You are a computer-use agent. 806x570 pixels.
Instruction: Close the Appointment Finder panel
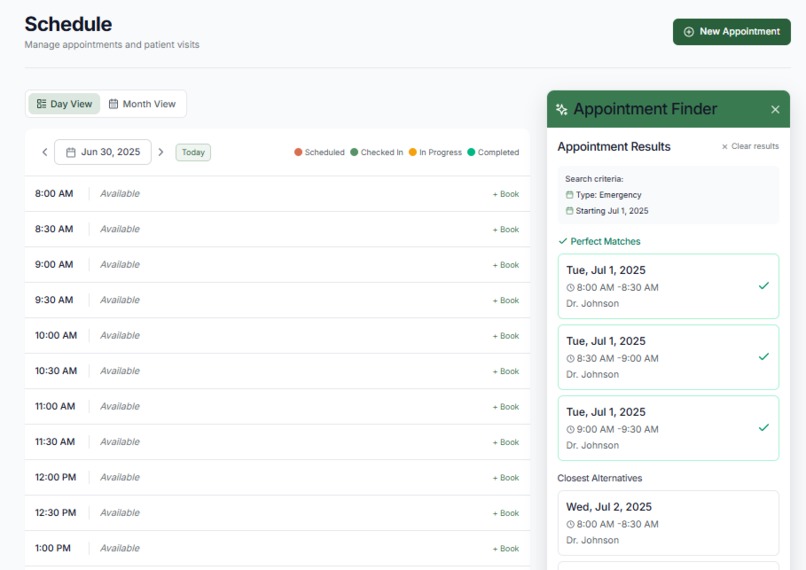[x=775, y=109]
